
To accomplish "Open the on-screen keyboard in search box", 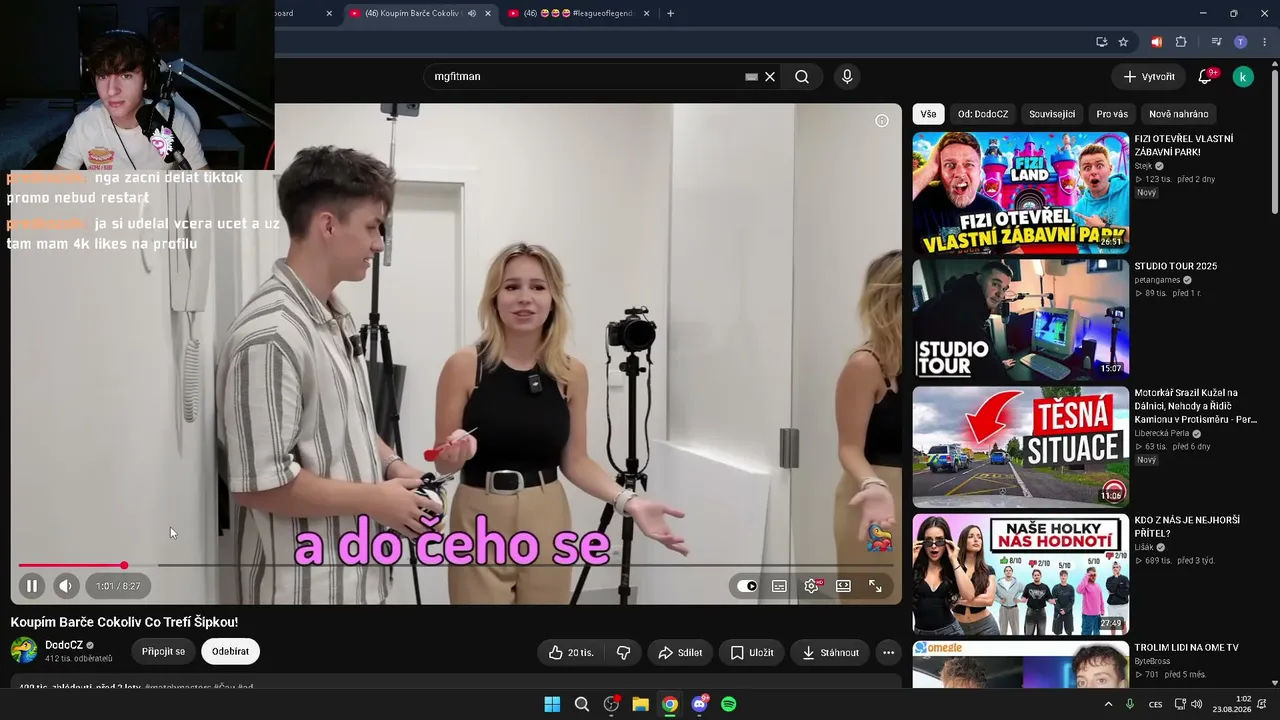I will [x=751, y=77].
